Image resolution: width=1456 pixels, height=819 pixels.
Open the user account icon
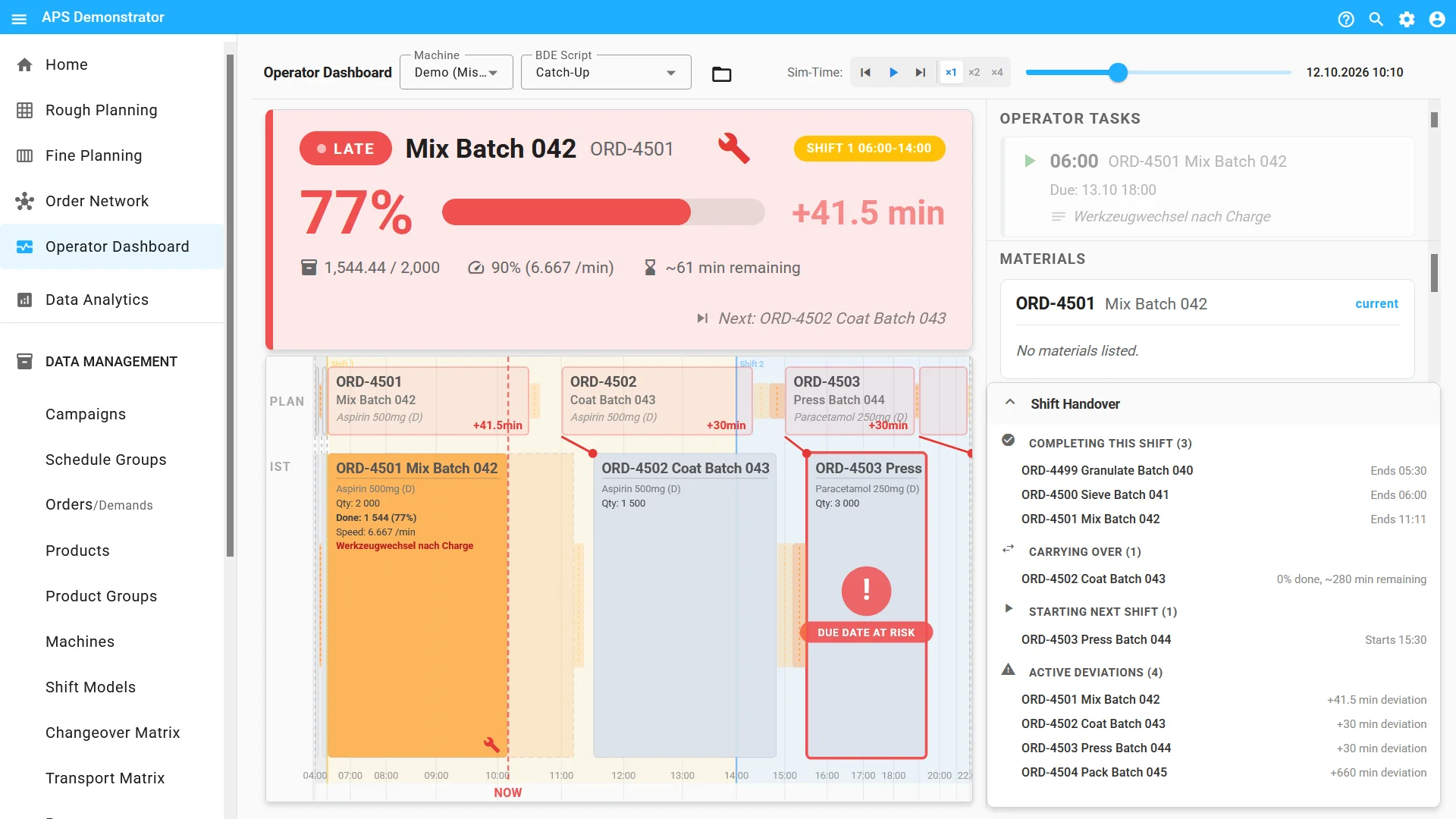click(x=1437, y=19)
